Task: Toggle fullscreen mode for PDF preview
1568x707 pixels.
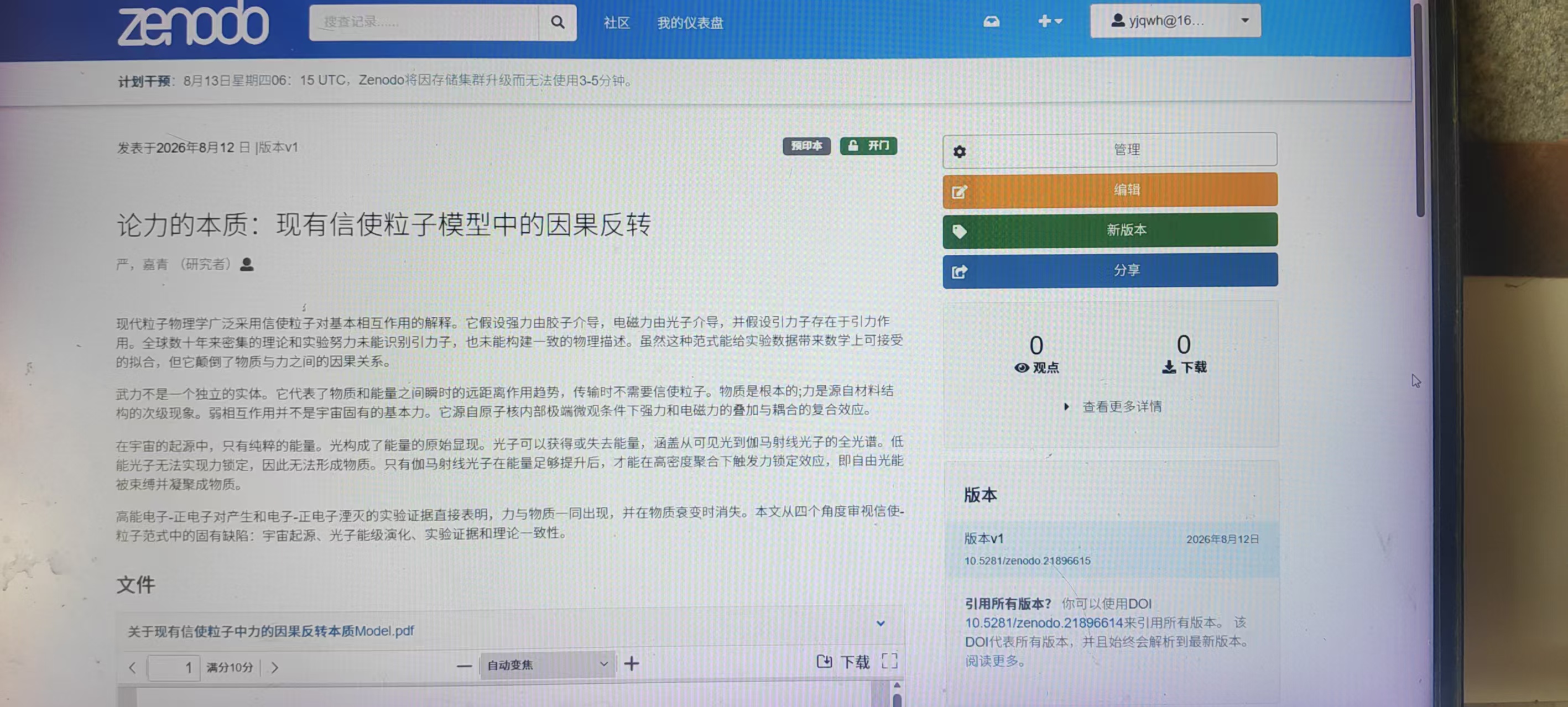Action: click(889, 661)
